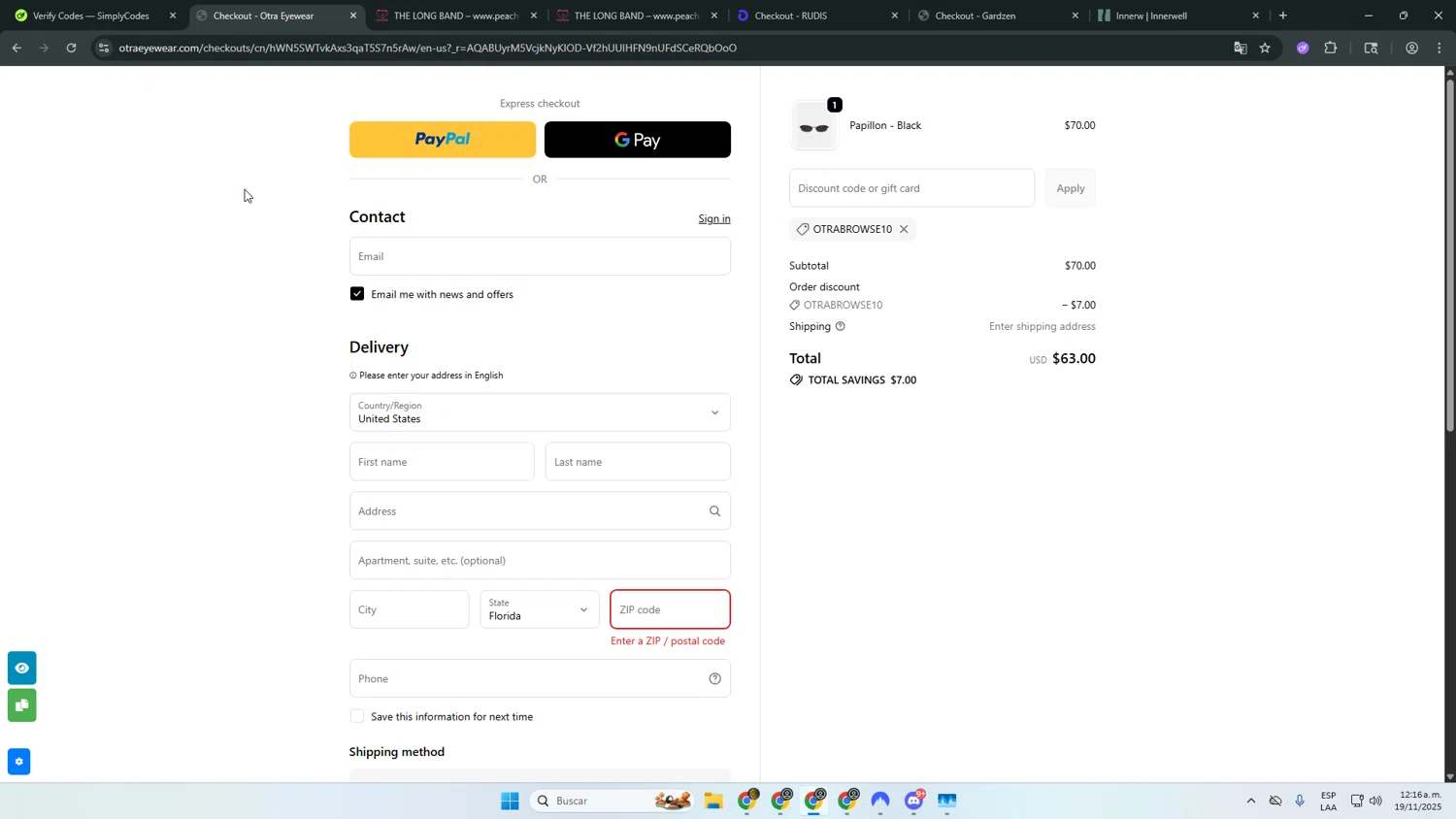This screenshot has width=1456, height=819.
Task: Open the Sign in link
Action: click(x=714, y=218)
